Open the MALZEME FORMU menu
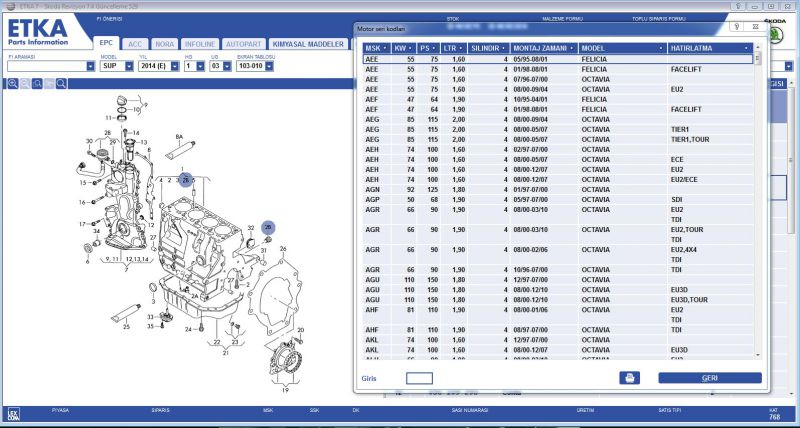This screenshot has height=428, width=800. point(562,19)
